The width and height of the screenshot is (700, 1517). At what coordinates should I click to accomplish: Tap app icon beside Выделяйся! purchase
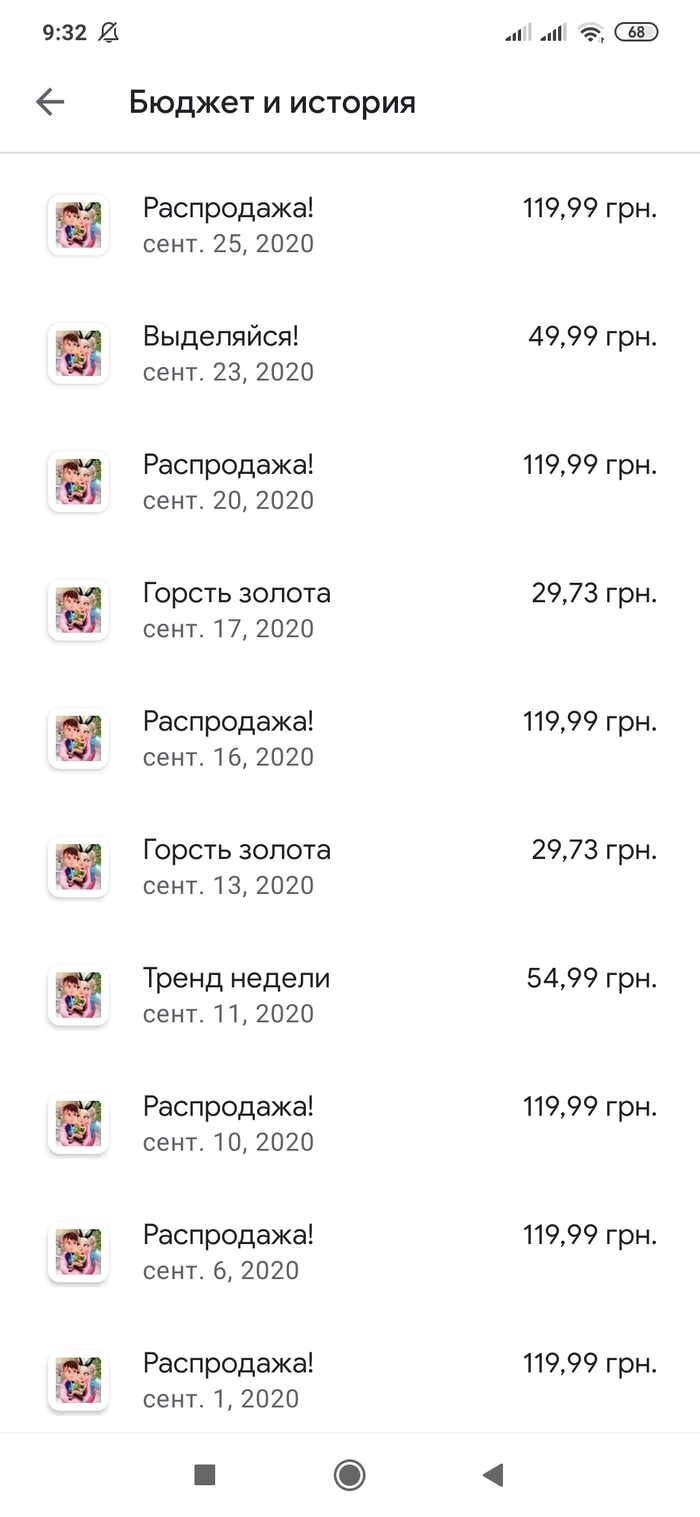click(x=78, y=353)
